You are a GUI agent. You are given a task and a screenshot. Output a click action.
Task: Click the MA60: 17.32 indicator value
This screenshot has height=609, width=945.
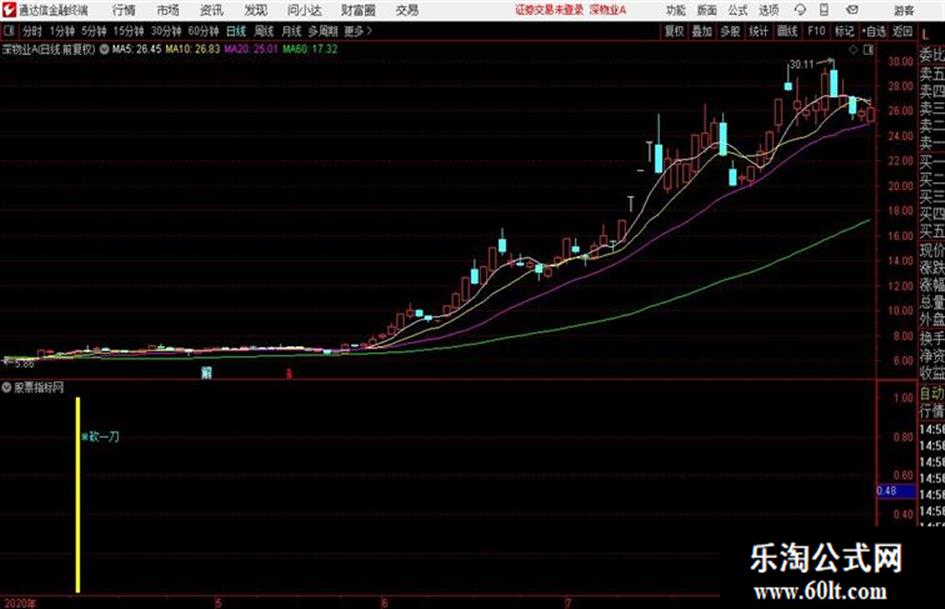tap(310, 49)
